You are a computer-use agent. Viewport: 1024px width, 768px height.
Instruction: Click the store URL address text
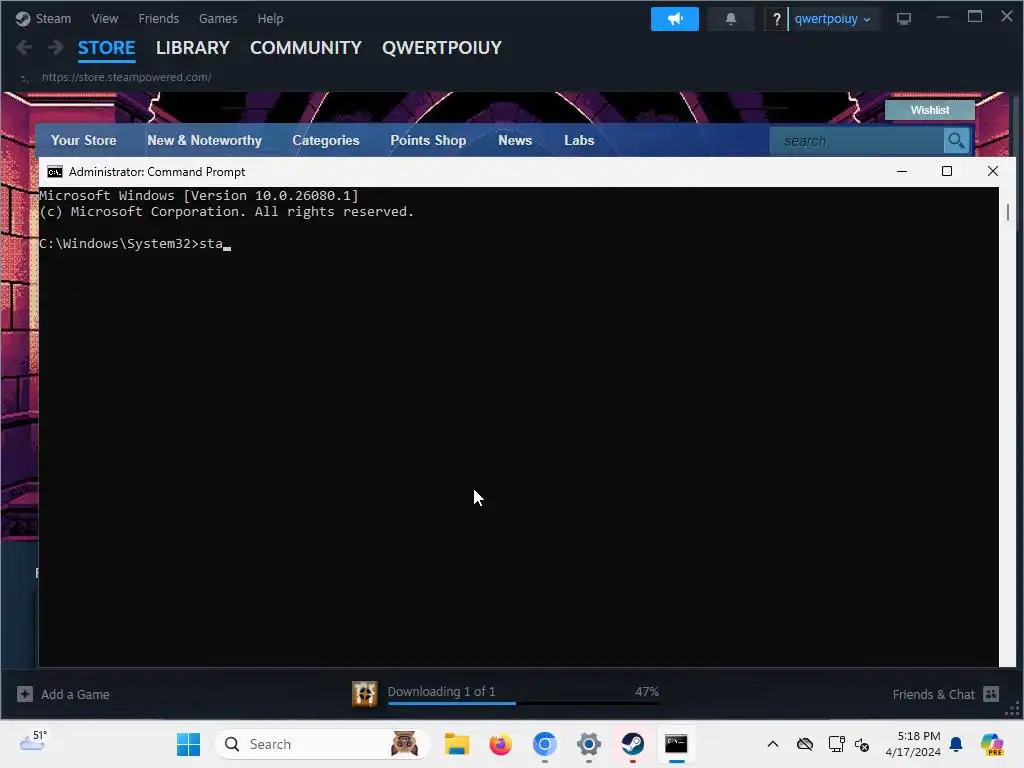point(127,77)
